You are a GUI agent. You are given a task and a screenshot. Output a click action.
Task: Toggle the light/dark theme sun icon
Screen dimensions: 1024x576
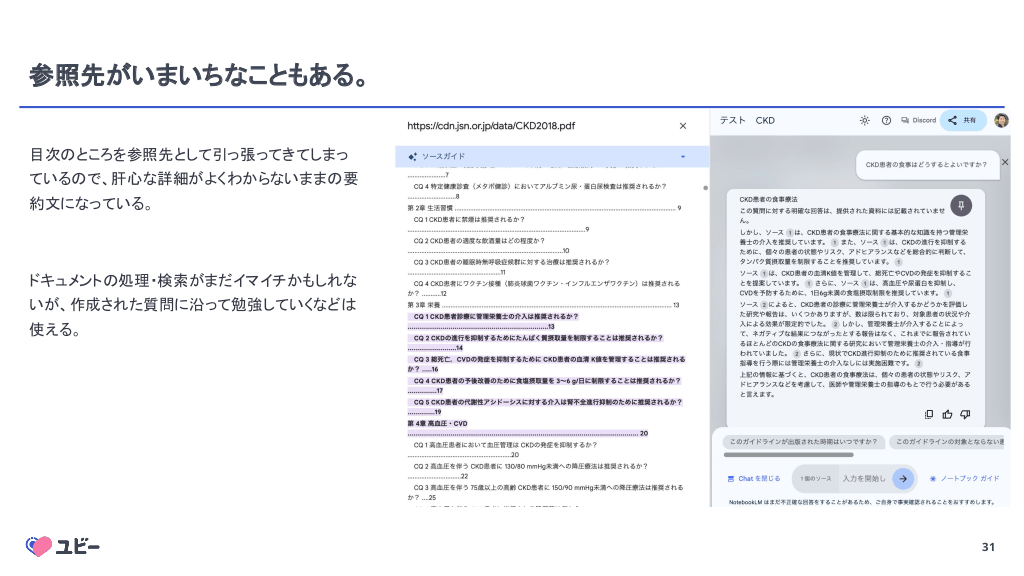pyautogui.click(x=864, y=120)
